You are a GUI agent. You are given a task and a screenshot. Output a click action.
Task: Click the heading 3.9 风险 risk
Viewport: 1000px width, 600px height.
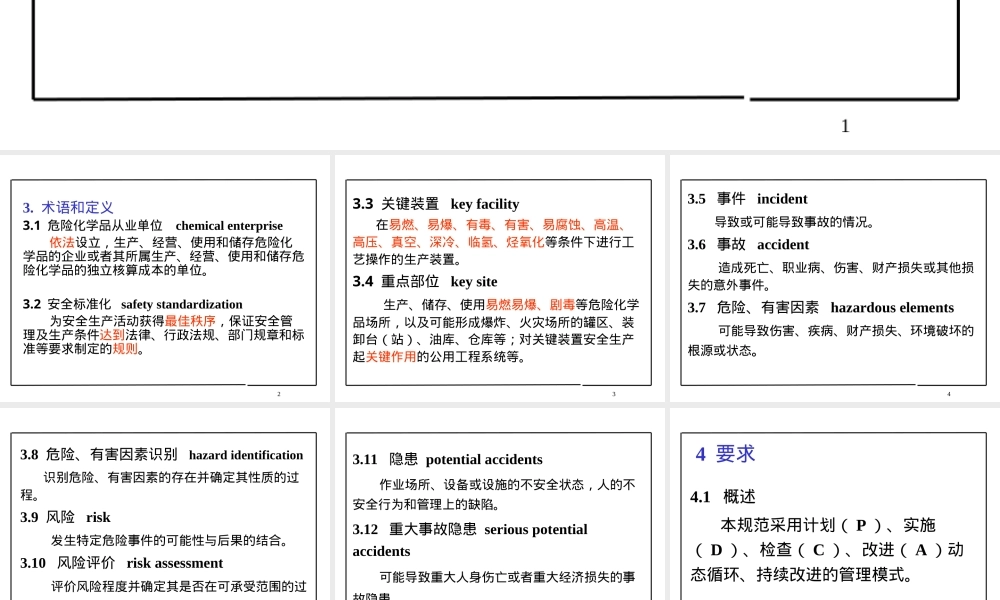[65, 517]
